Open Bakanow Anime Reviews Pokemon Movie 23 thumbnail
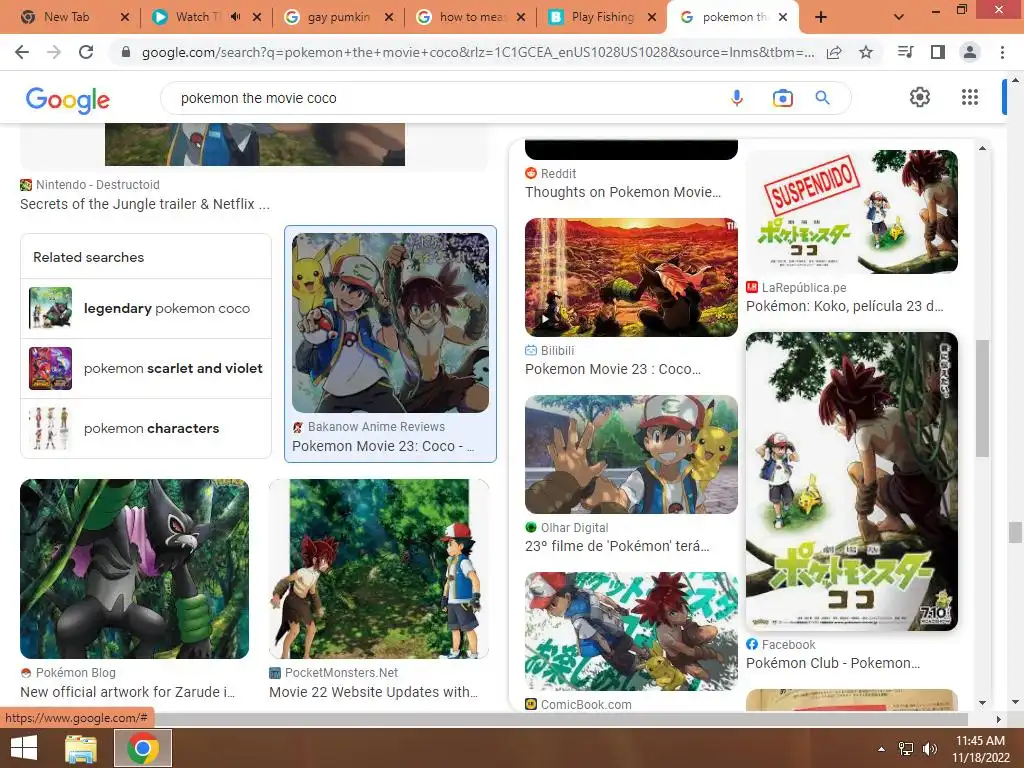Viewport: 1024px width, 768px height. (x=391, y=323)
